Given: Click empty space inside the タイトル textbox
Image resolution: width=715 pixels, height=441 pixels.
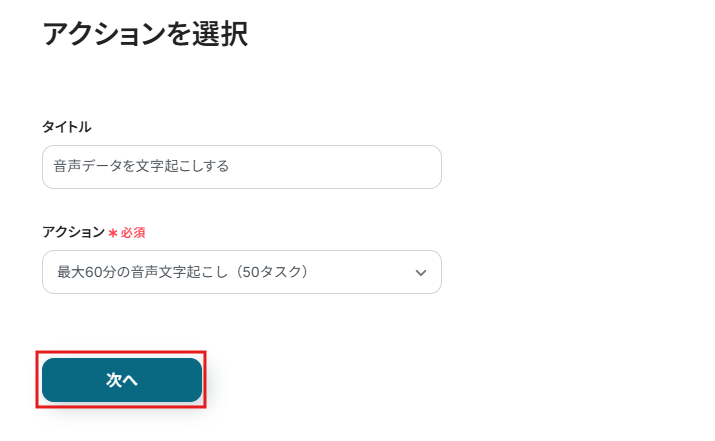Looking at the screenshot, I should pos(340,167).
